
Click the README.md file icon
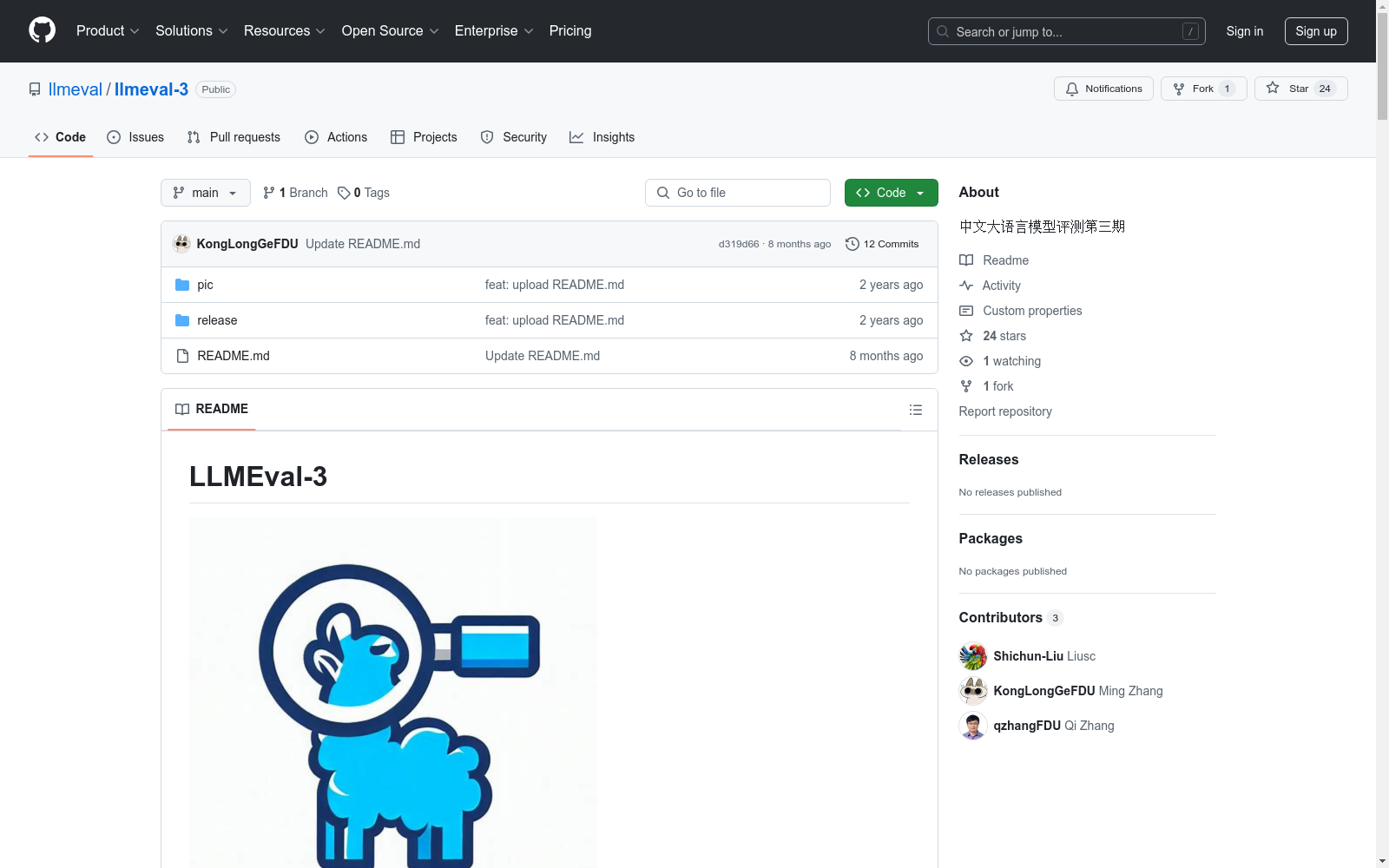point(182,356)
